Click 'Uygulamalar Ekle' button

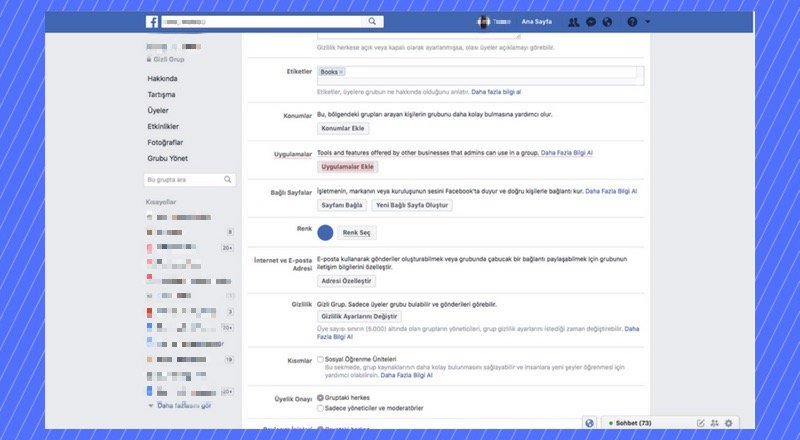(346, 167)
